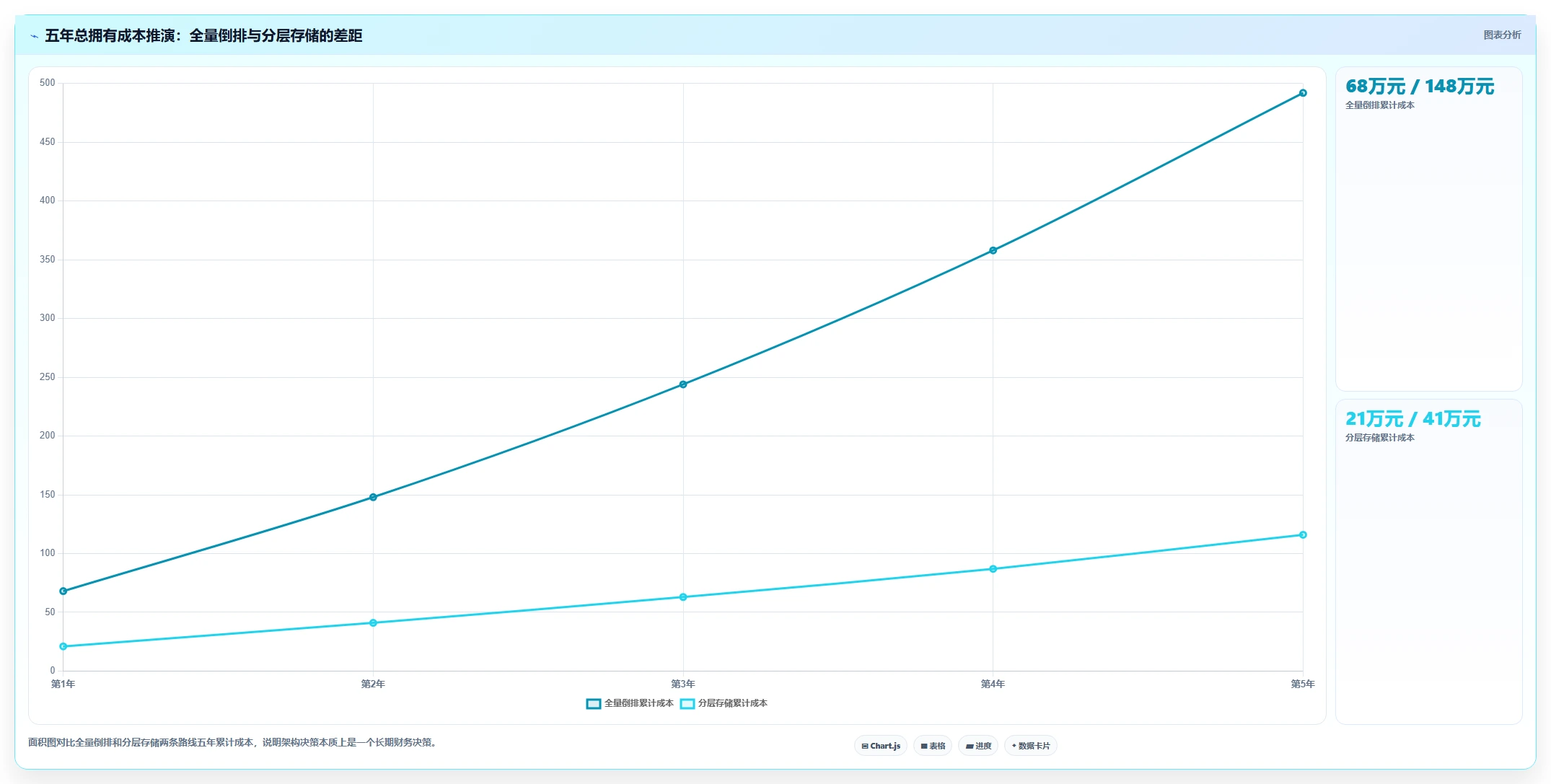Select 分层存储 data point at 第4年

pyautogui.click(x=993, y=569)
